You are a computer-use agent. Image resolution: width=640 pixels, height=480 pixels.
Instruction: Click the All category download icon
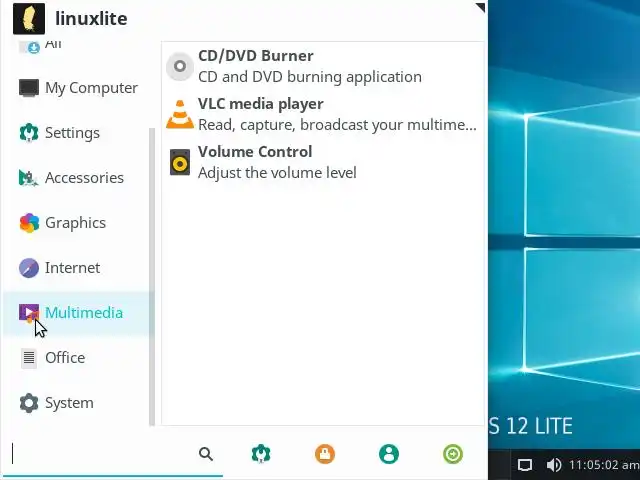coord(29,46)
